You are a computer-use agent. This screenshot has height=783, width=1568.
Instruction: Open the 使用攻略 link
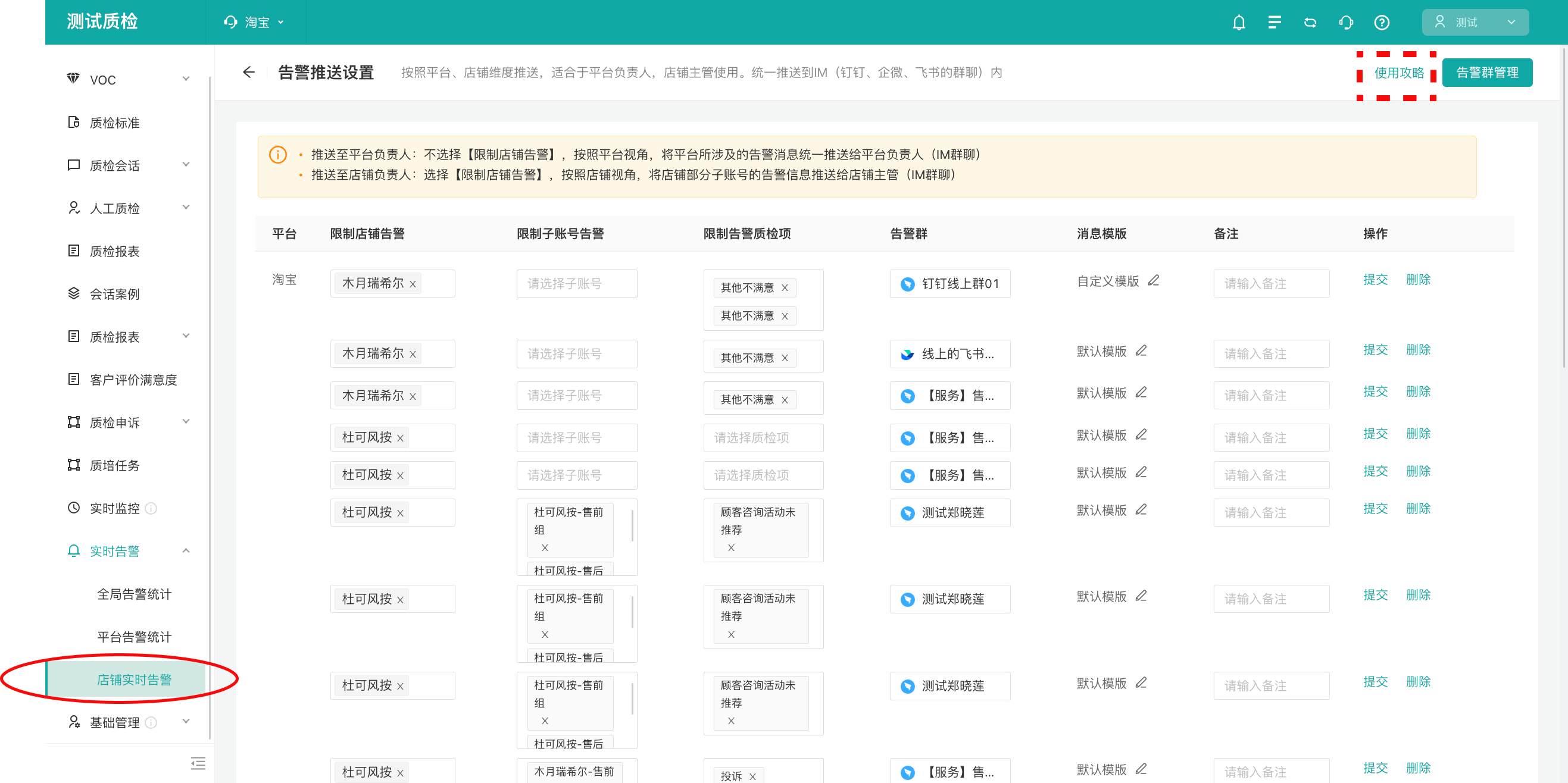pos(1399,73)
